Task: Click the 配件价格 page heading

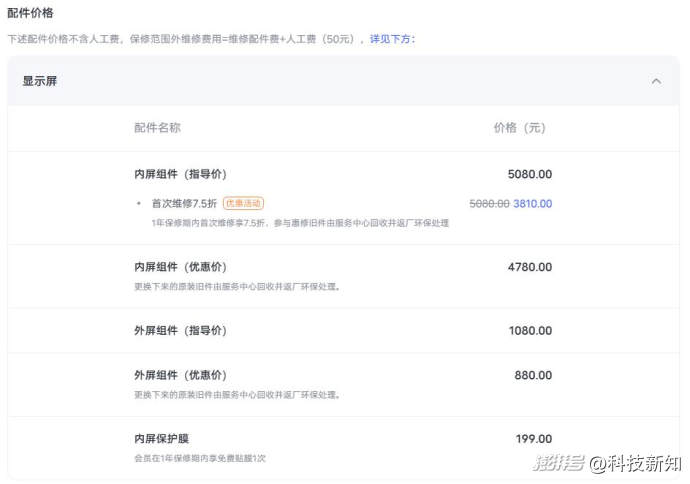Action: (30, 13)
